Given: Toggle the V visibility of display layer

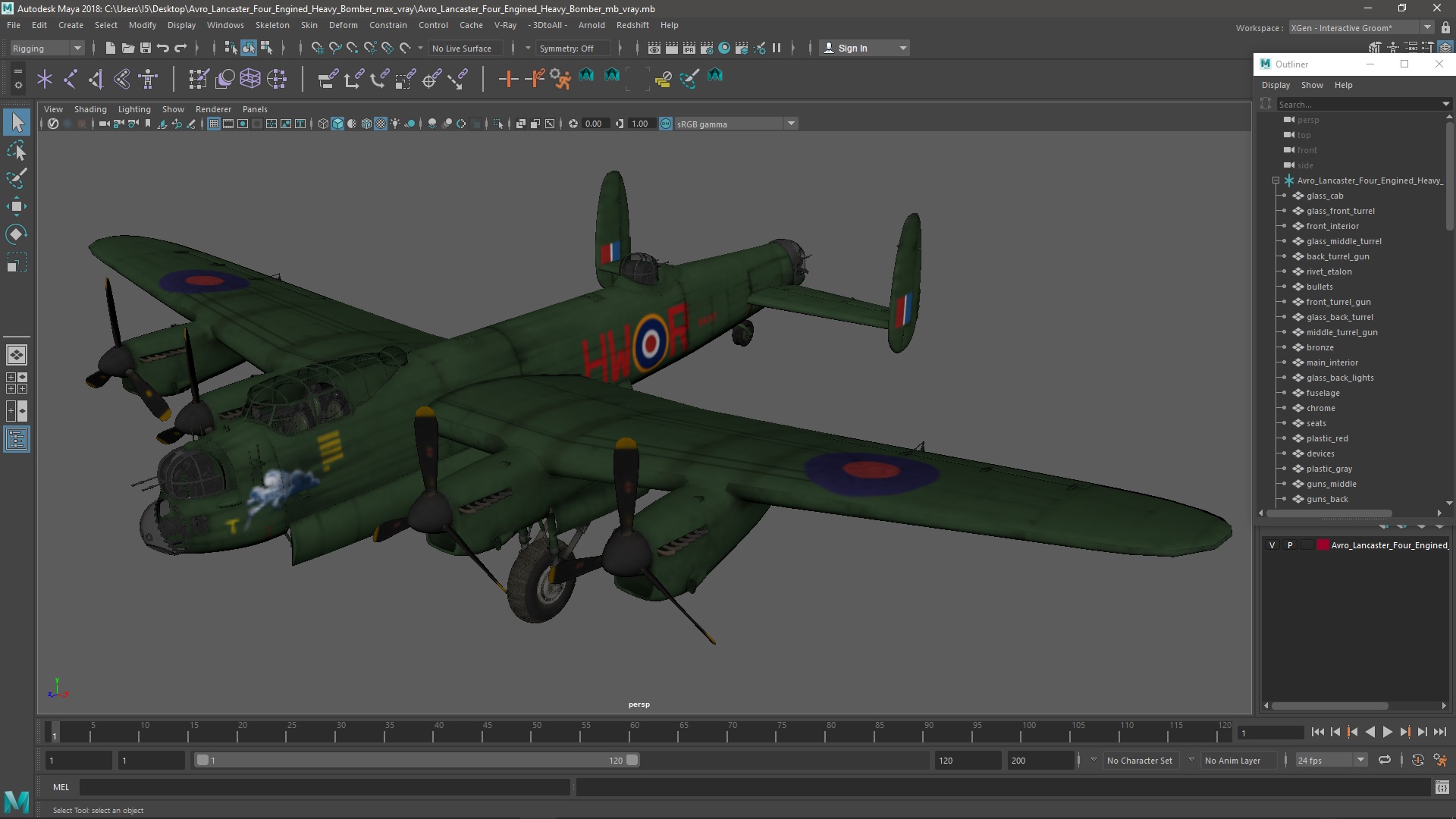Looking at the screenshot, I should coord(1272,545).
